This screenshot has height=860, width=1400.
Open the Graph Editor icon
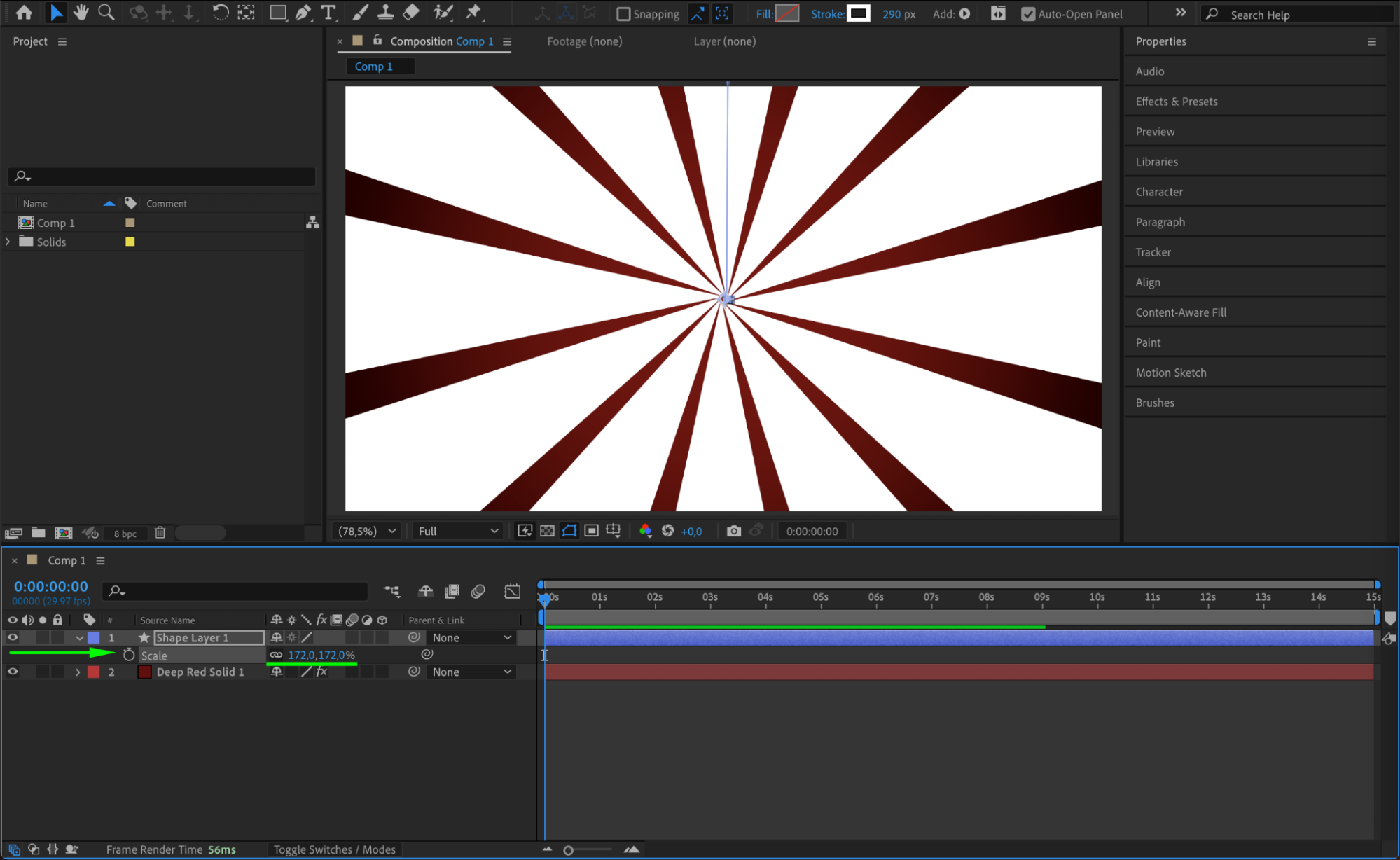[512, 592]
